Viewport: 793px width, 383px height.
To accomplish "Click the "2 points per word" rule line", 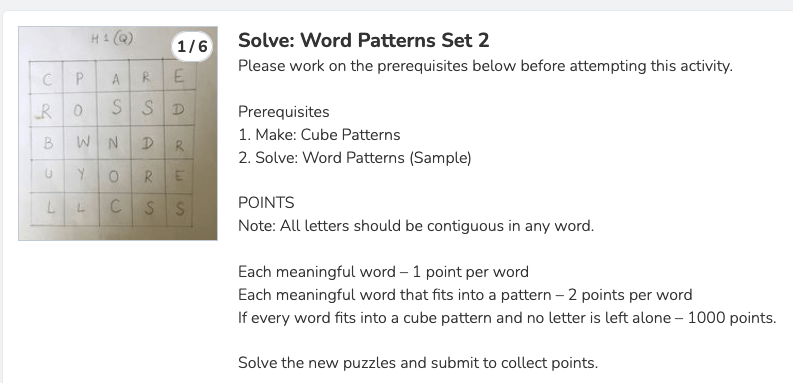I will [465, 294].
